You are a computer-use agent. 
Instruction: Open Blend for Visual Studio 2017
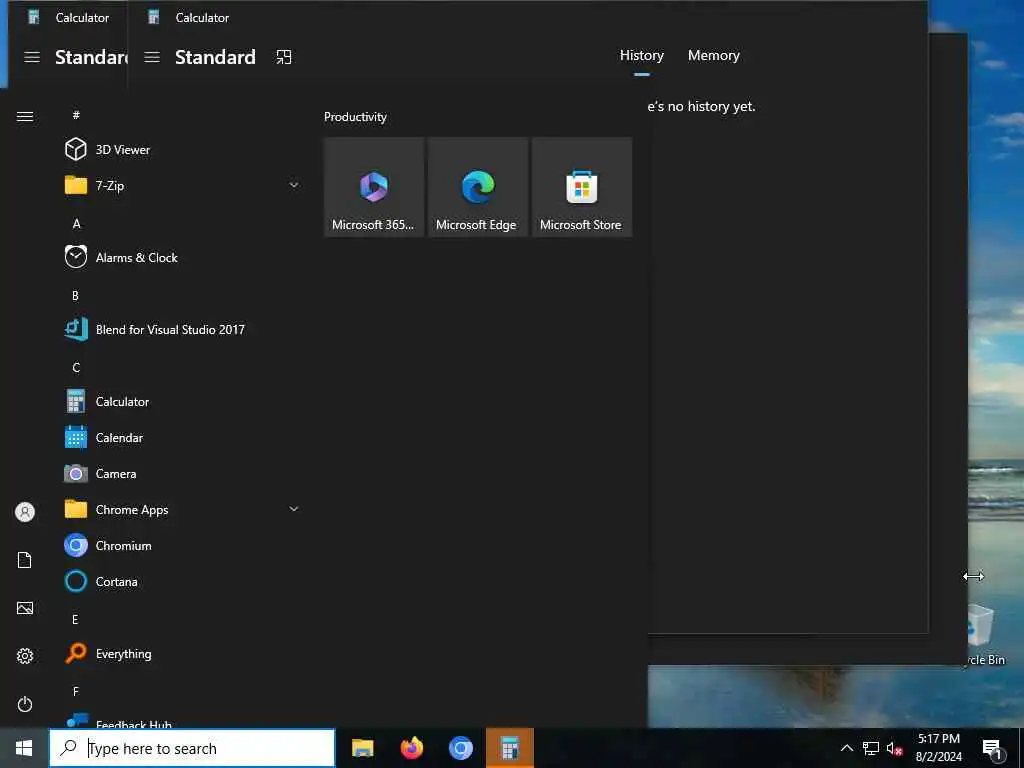pos(182,329)
